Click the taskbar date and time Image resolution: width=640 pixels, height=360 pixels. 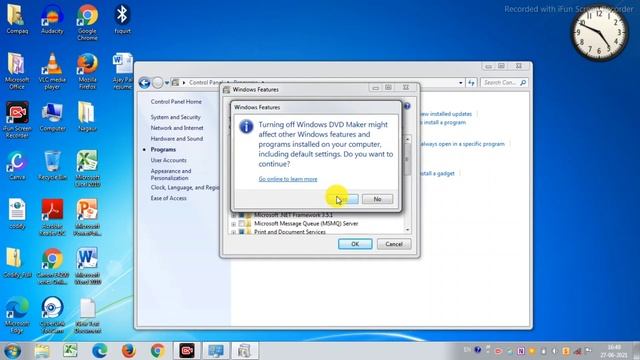pyautogui.click(x=613, y=351)
